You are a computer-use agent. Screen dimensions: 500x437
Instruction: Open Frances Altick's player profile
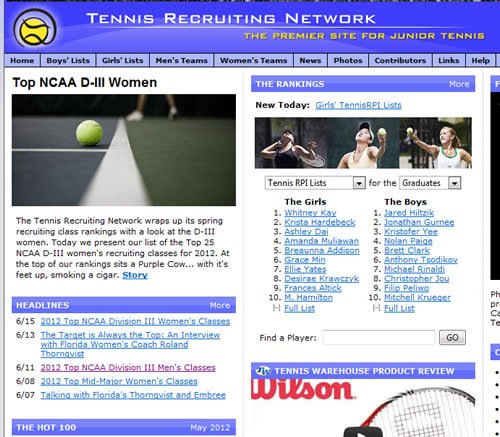pos(313,288)
